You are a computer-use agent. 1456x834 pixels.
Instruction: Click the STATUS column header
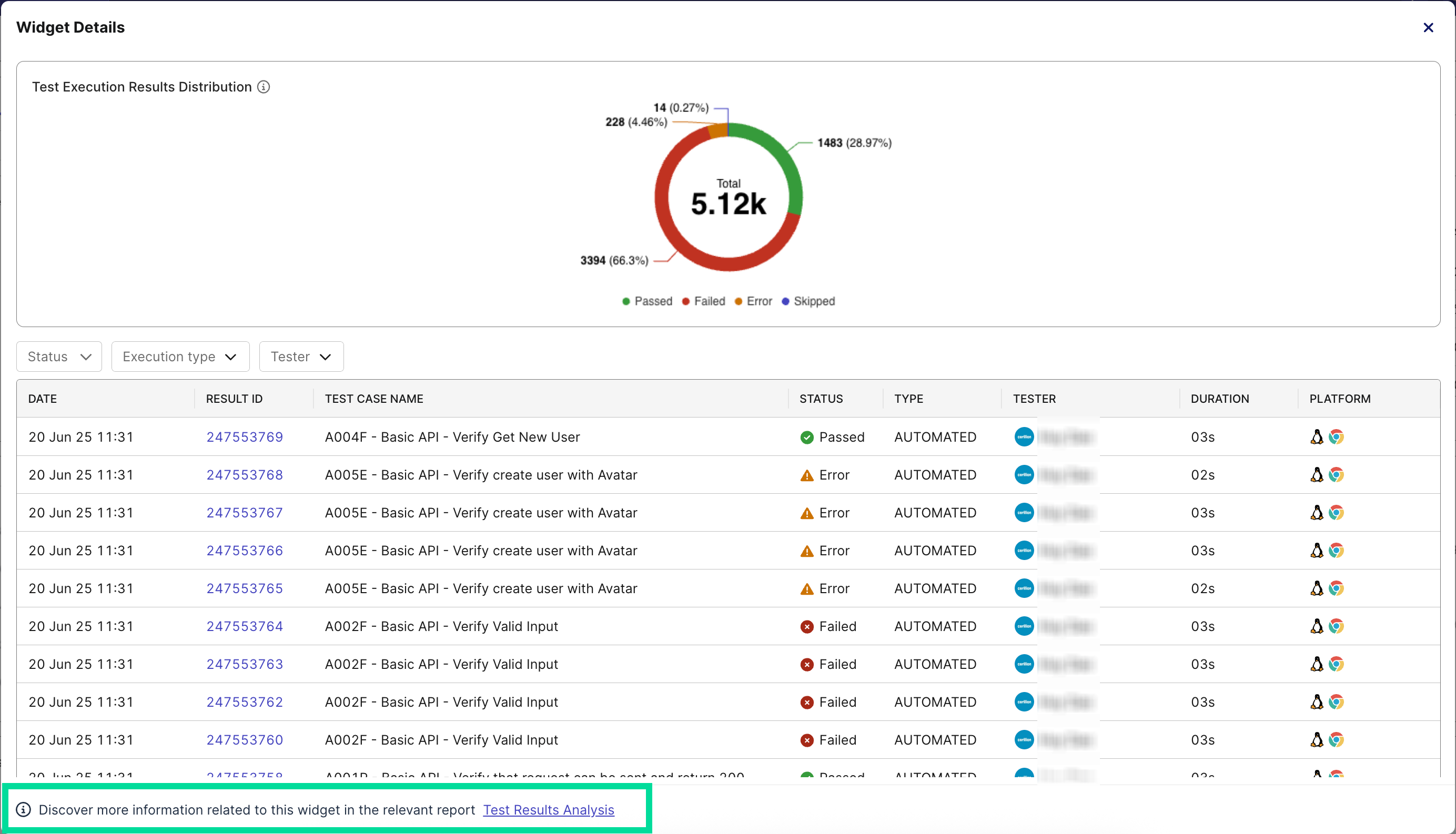pos(821,399)
